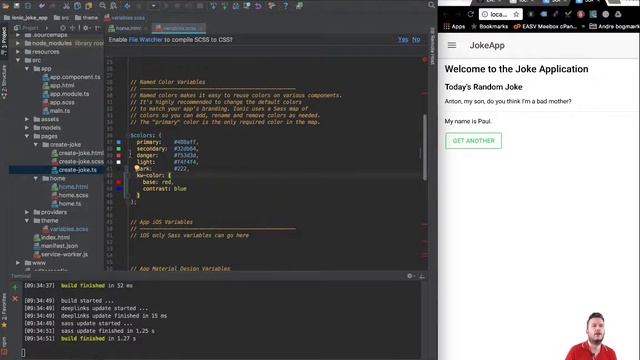640x360 pixels.
Task: Click the primary color swatch in the gutter
Action: tap(119, 142)
